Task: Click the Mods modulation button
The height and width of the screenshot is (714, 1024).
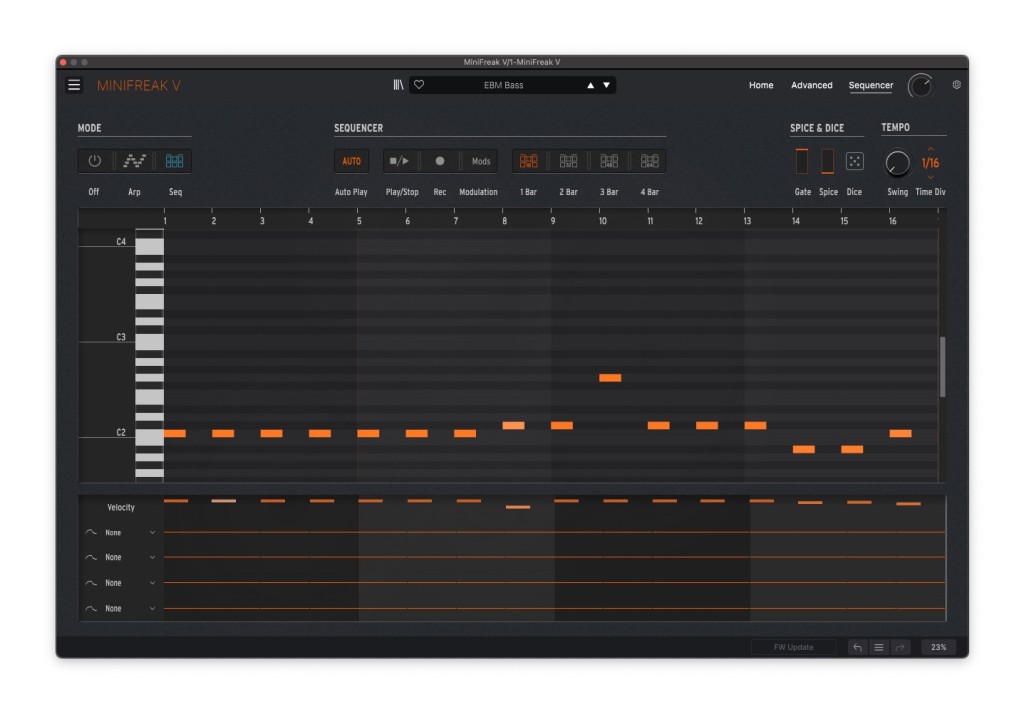Action: point(481,161)
